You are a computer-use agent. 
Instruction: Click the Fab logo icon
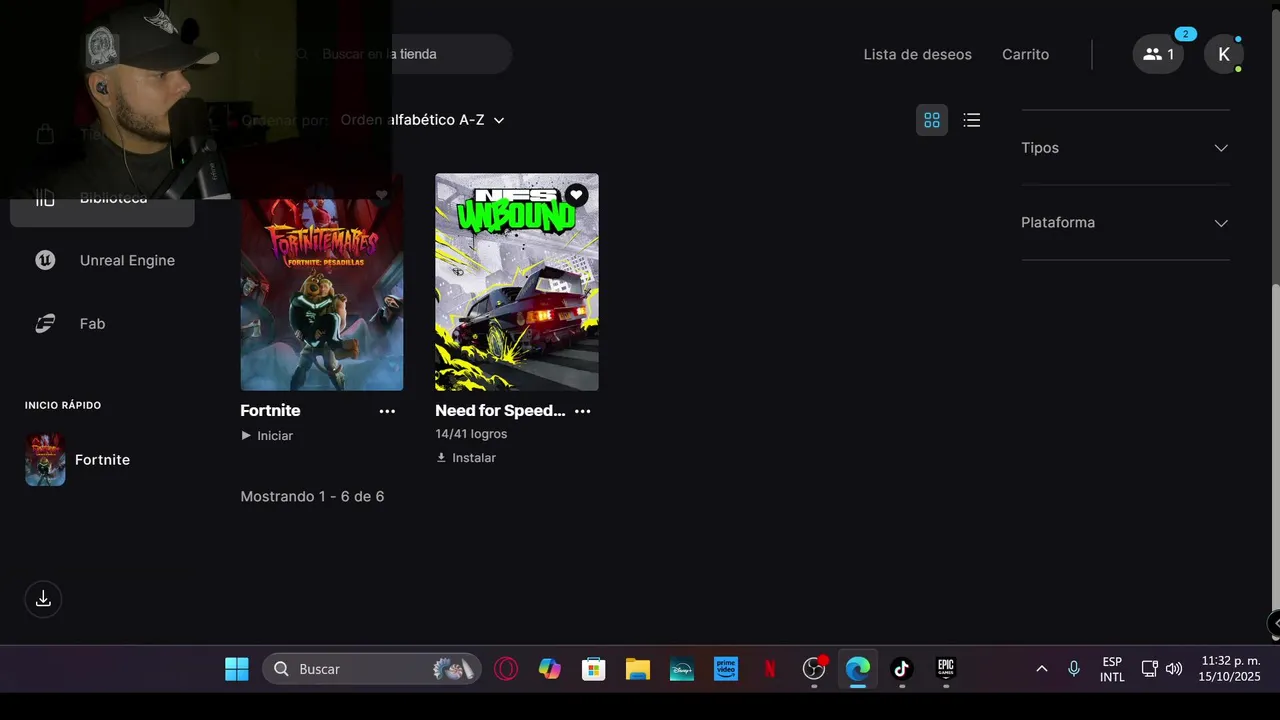(x=45, y=323)
